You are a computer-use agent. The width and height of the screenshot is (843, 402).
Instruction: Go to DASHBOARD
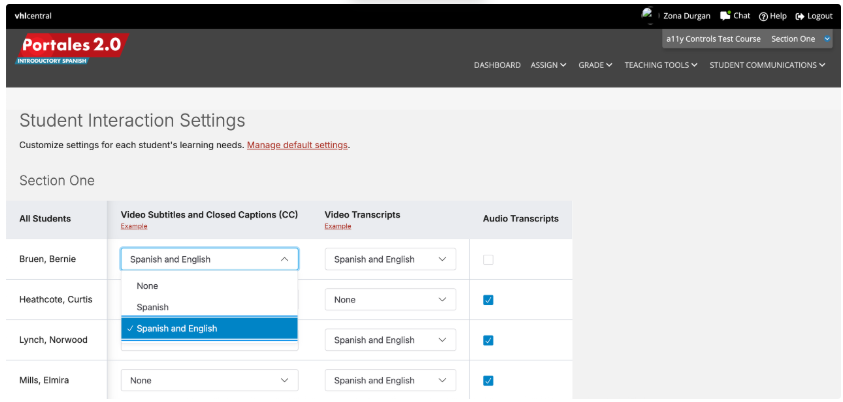[497, 65]
